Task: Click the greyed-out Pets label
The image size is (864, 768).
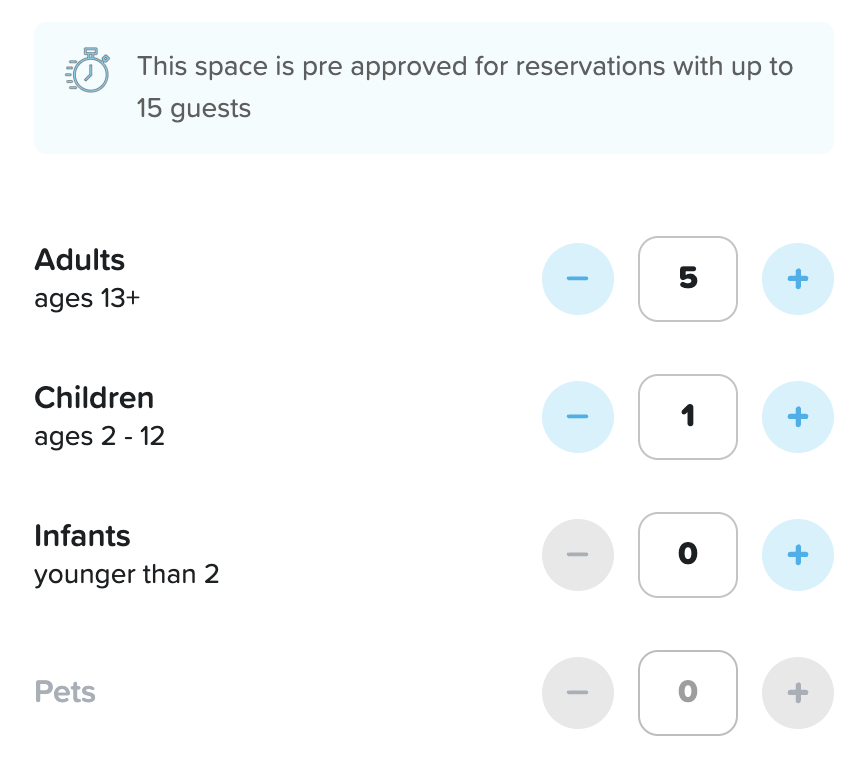Action: tap(65, 692)
